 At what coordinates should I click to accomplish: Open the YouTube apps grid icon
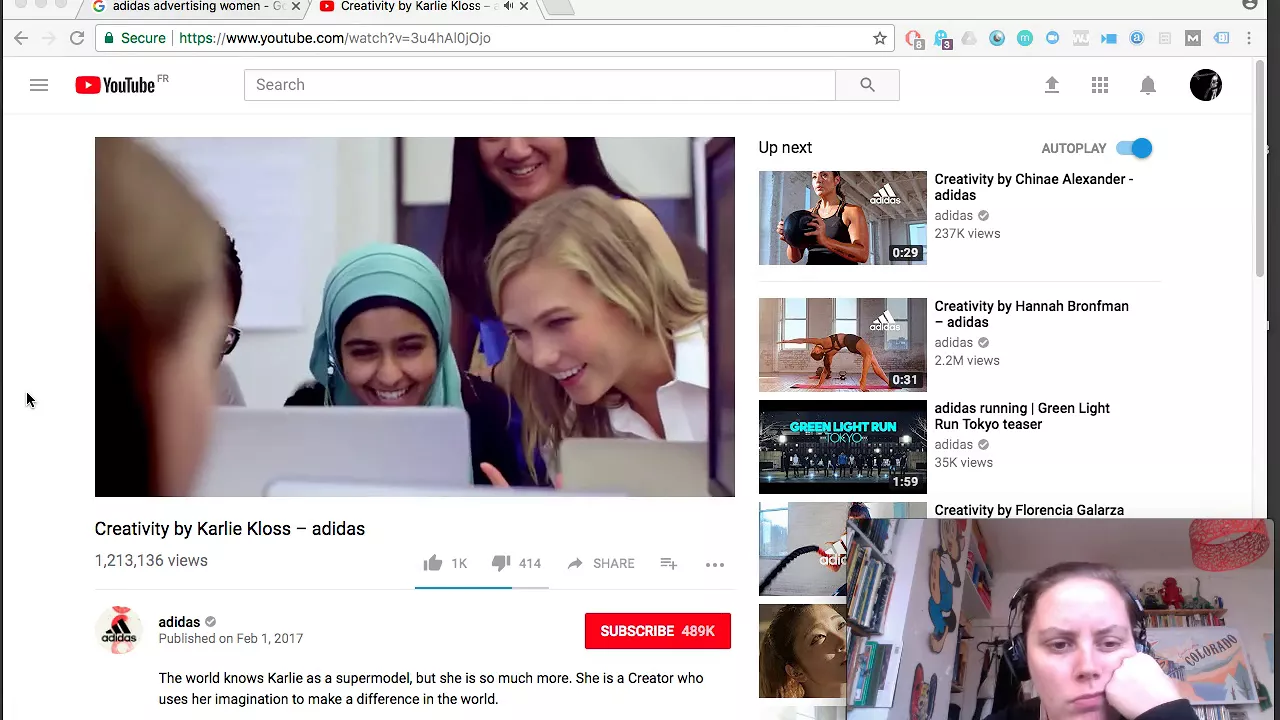coord(1100,85)
